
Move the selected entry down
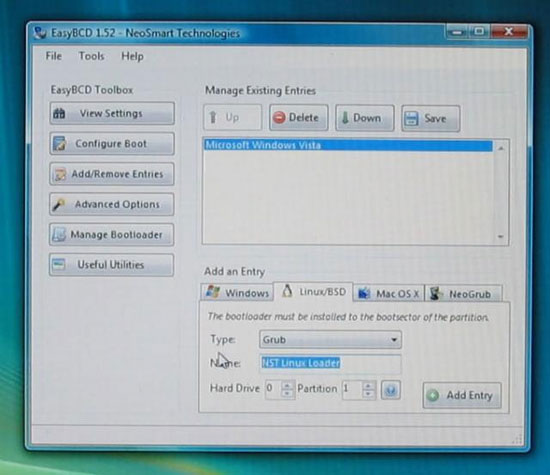[364, 118]
